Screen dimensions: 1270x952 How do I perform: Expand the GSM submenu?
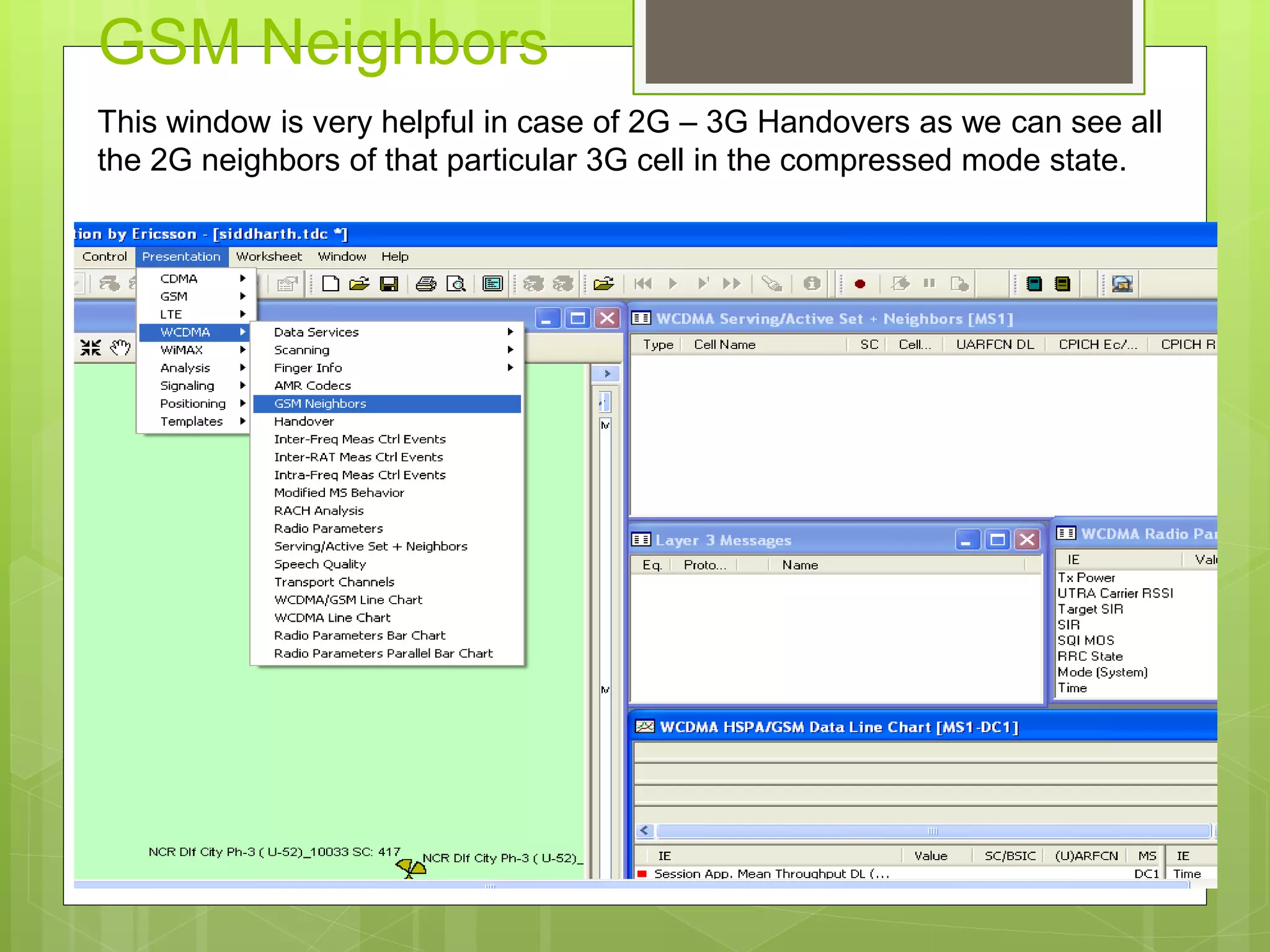[x=194, y=296]
